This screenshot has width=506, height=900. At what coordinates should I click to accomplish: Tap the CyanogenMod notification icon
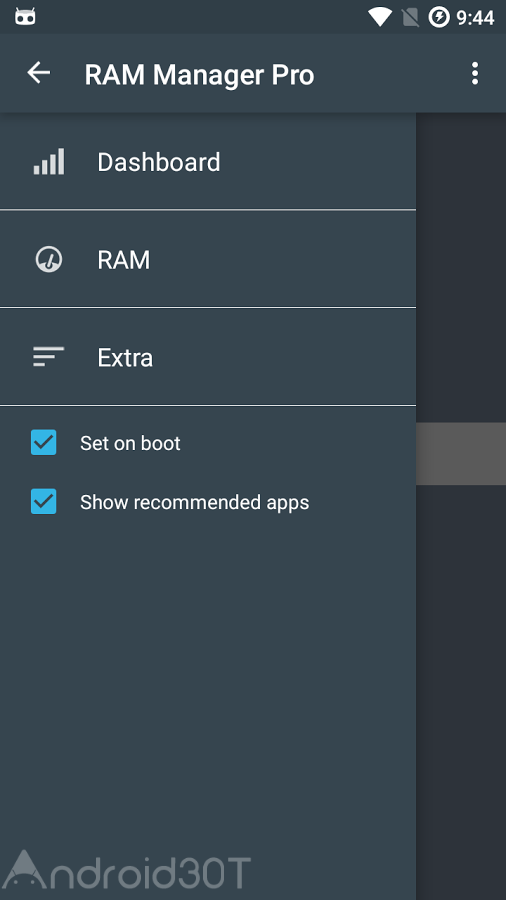click(25, 17)
